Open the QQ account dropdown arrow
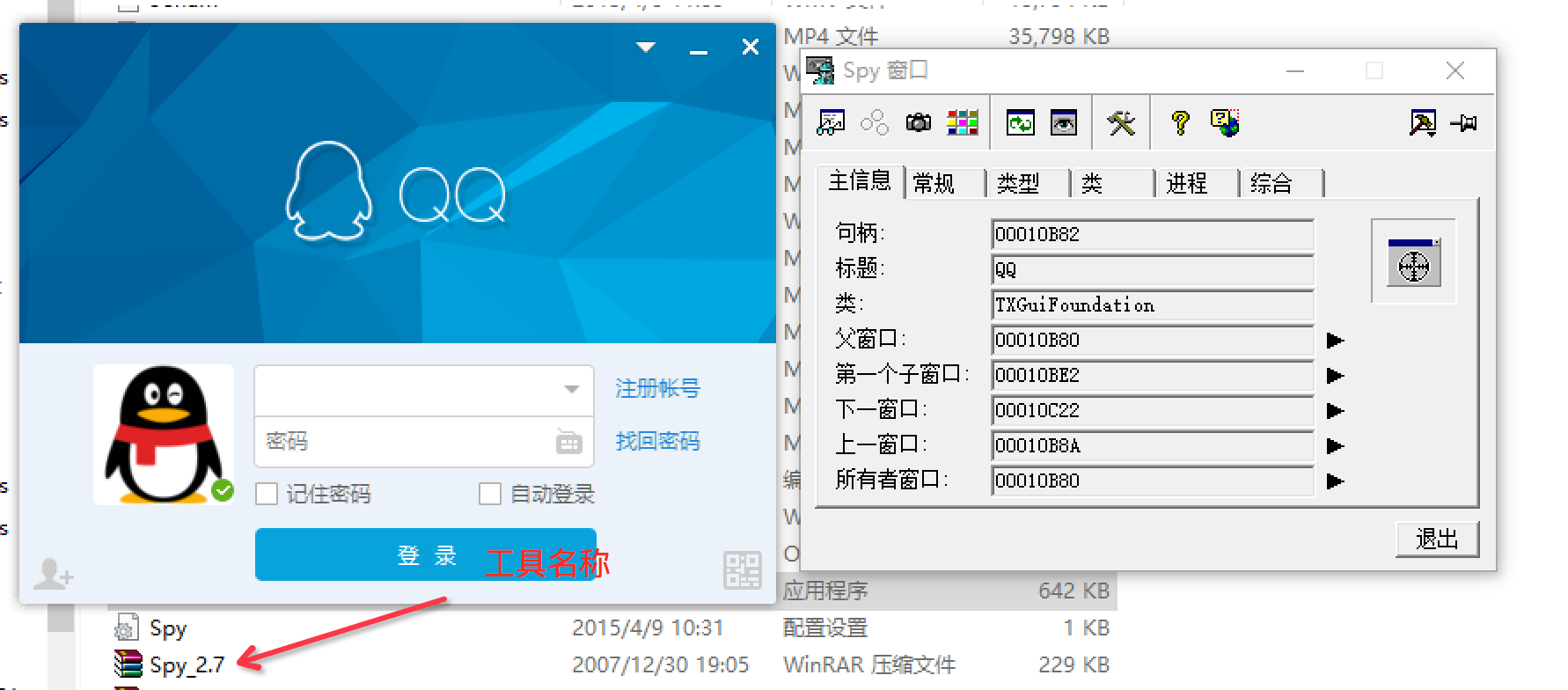This screenshot has height=690, width=1568. click(x=572, y=389)
